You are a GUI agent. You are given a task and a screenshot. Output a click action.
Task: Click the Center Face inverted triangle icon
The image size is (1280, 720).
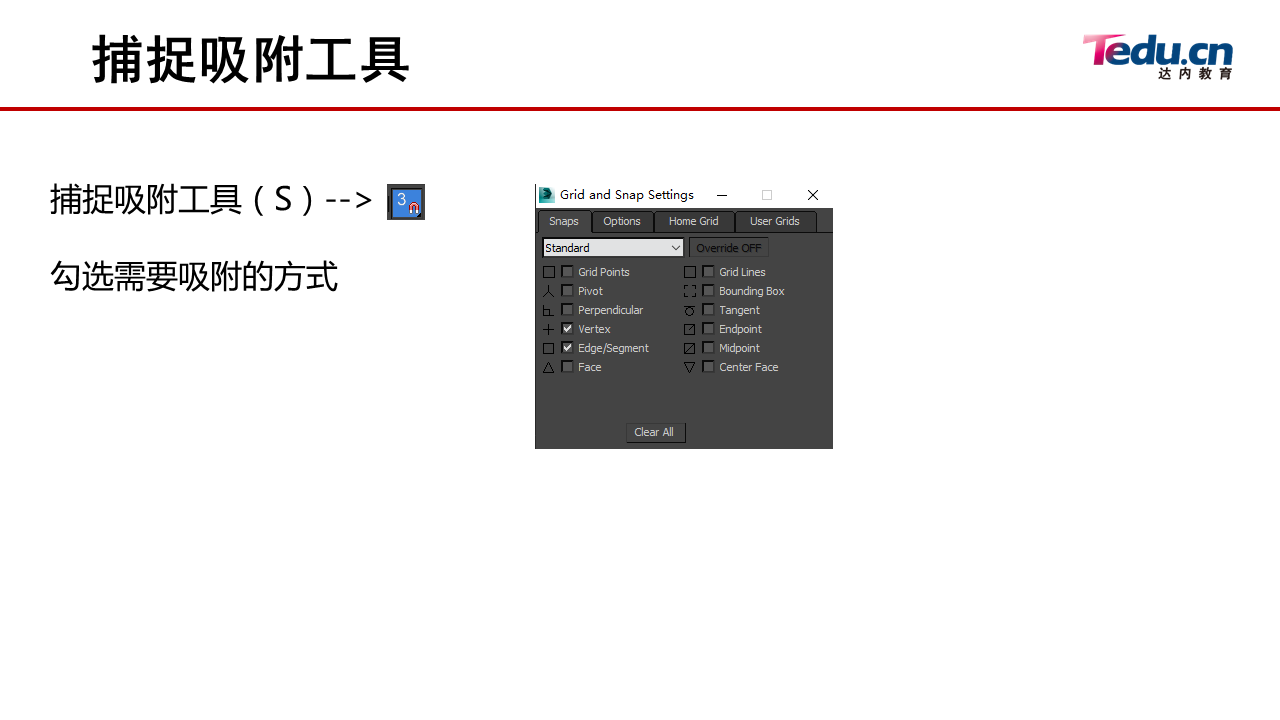click(x=690, y=367)
